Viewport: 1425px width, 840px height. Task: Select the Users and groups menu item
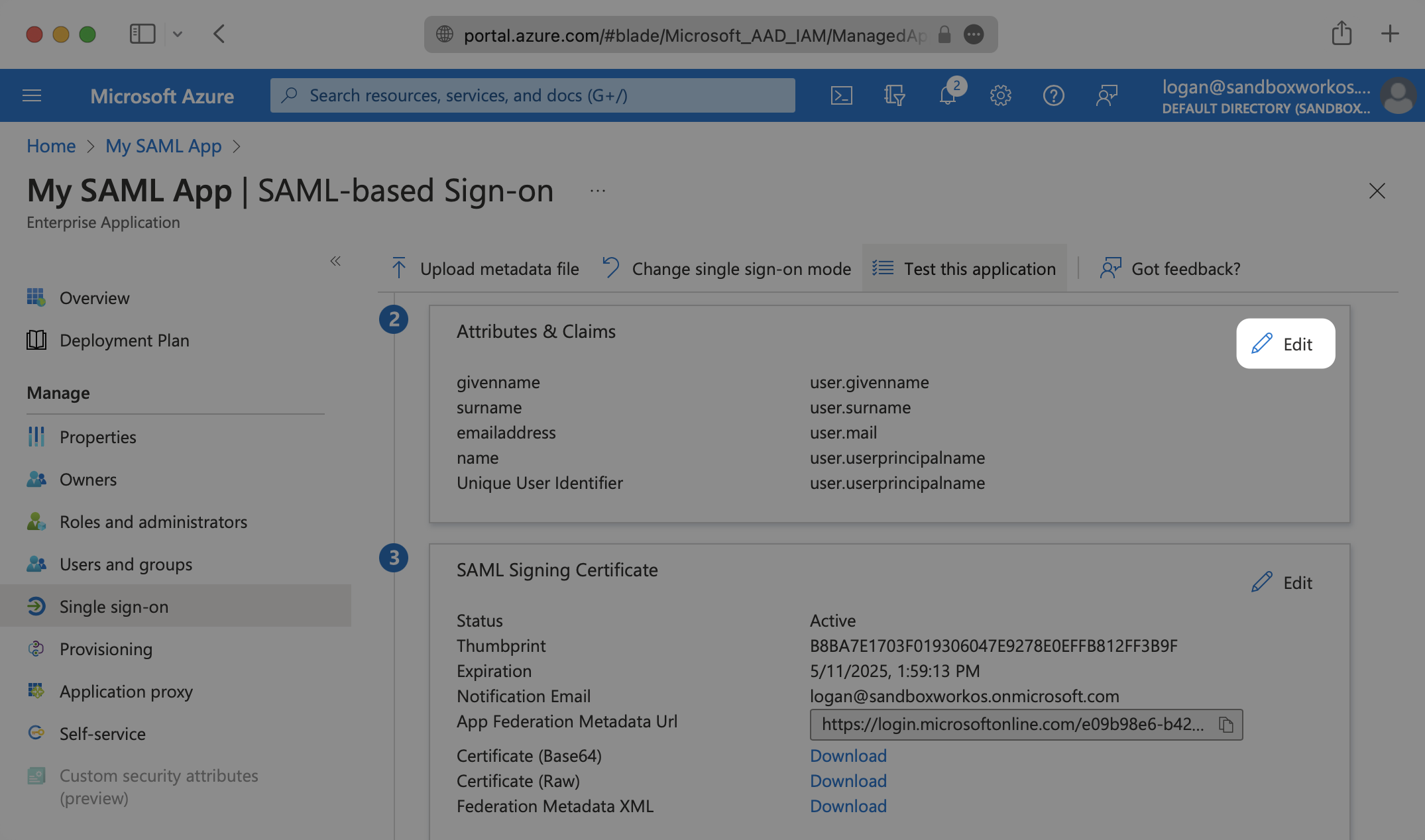(x=126, y=563)
